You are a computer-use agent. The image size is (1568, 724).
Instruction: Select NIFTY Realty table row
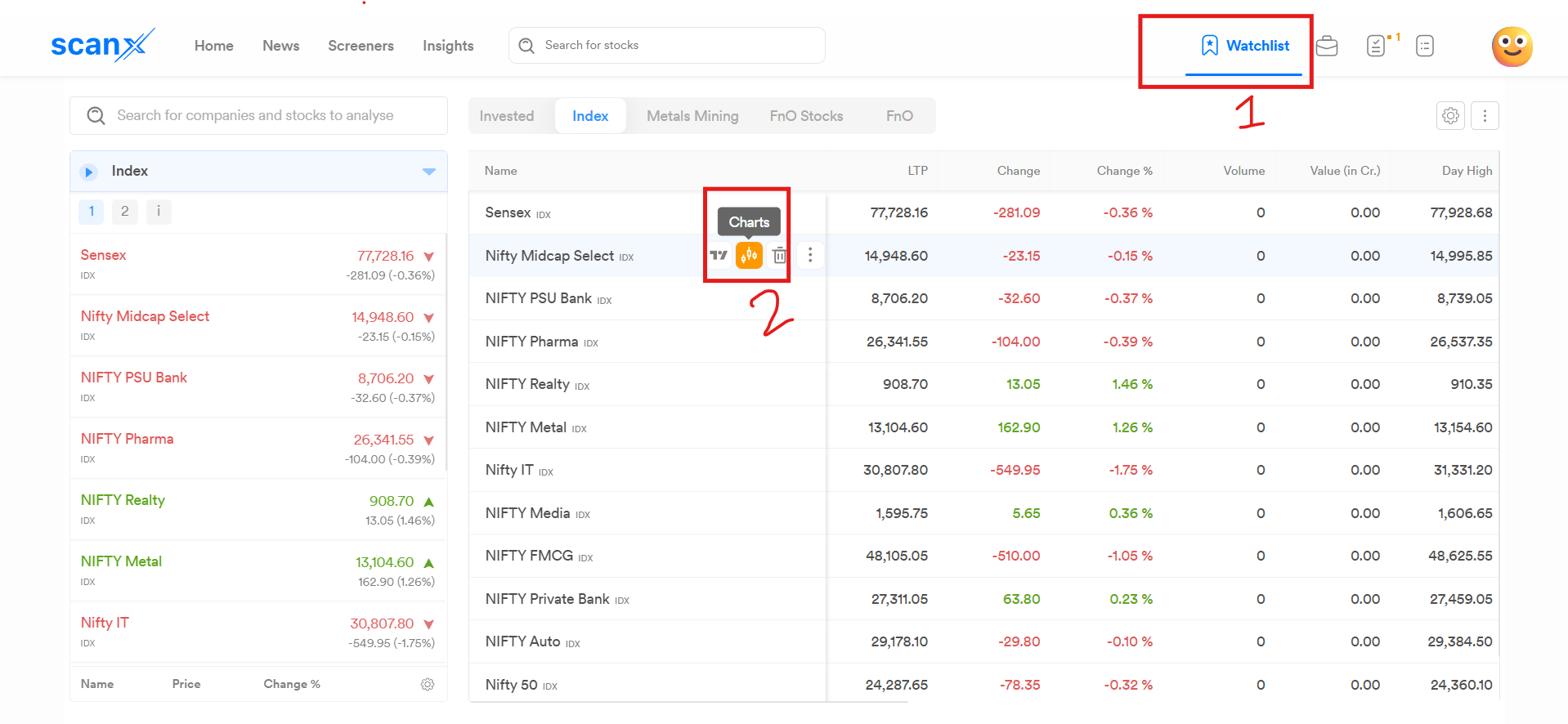pyautogui.click(x=984, y=385)
